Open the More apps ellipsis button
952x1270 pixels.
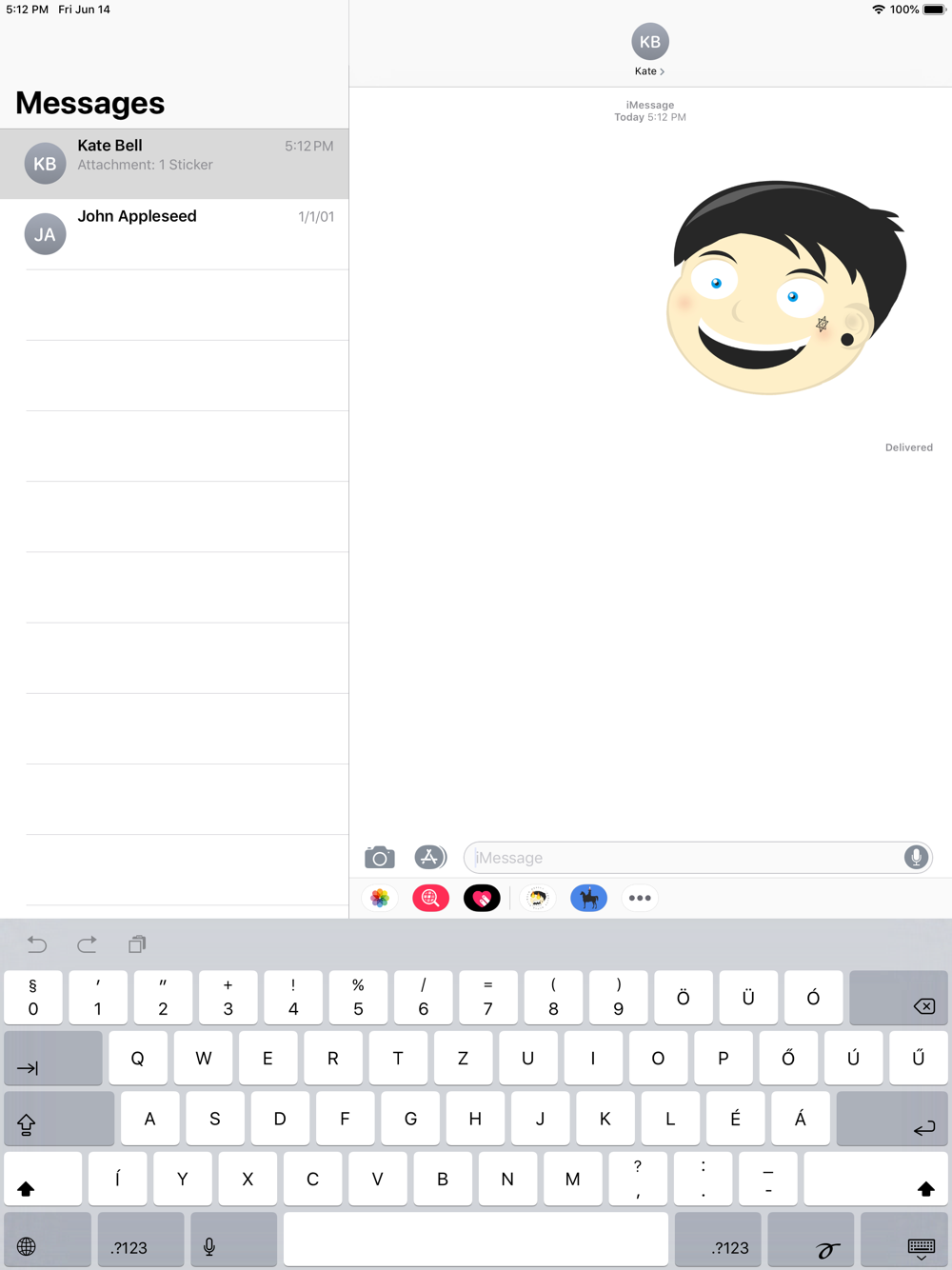click(640, 898)
